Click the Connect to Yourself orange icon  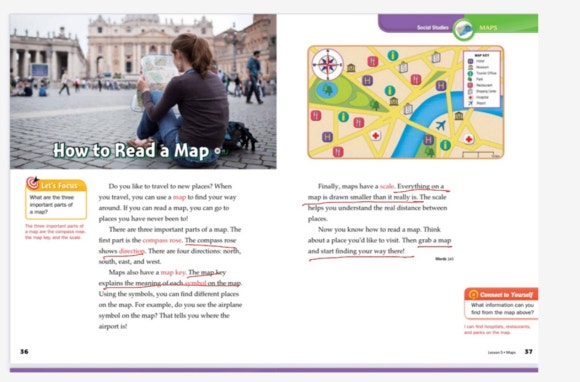[473, 294]
